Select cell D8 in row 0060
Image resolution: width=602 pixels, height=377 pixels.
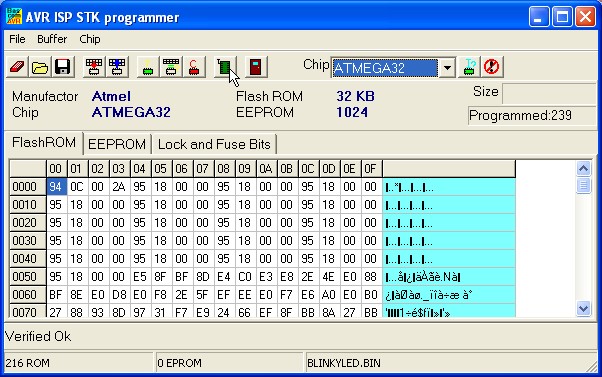click(119, 295)
